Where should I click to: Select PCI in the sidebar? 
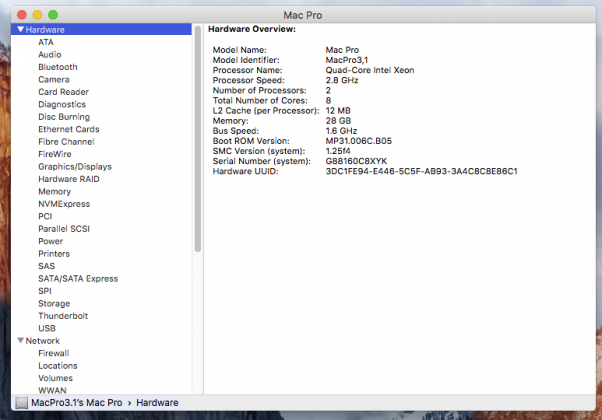(45, 216)
